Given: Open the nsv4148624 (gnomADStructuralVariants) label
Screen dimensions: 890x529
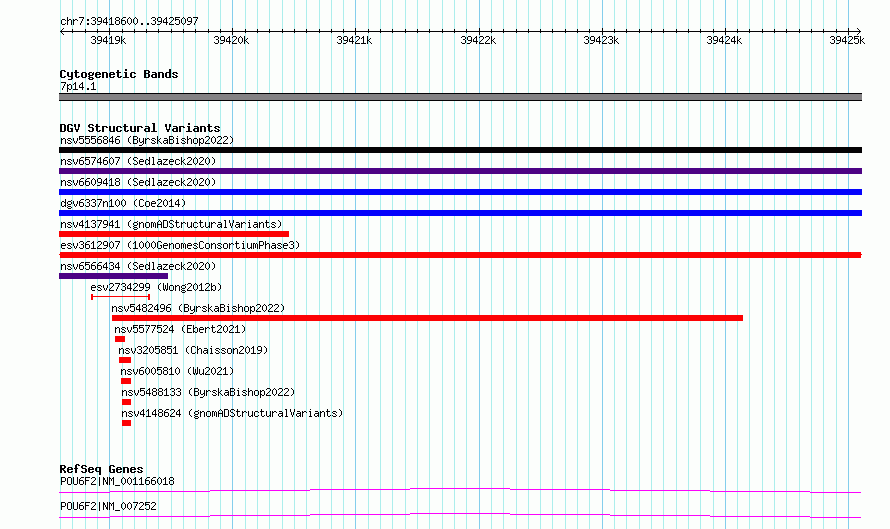Looking at the screenshot, I should (232, 413).
